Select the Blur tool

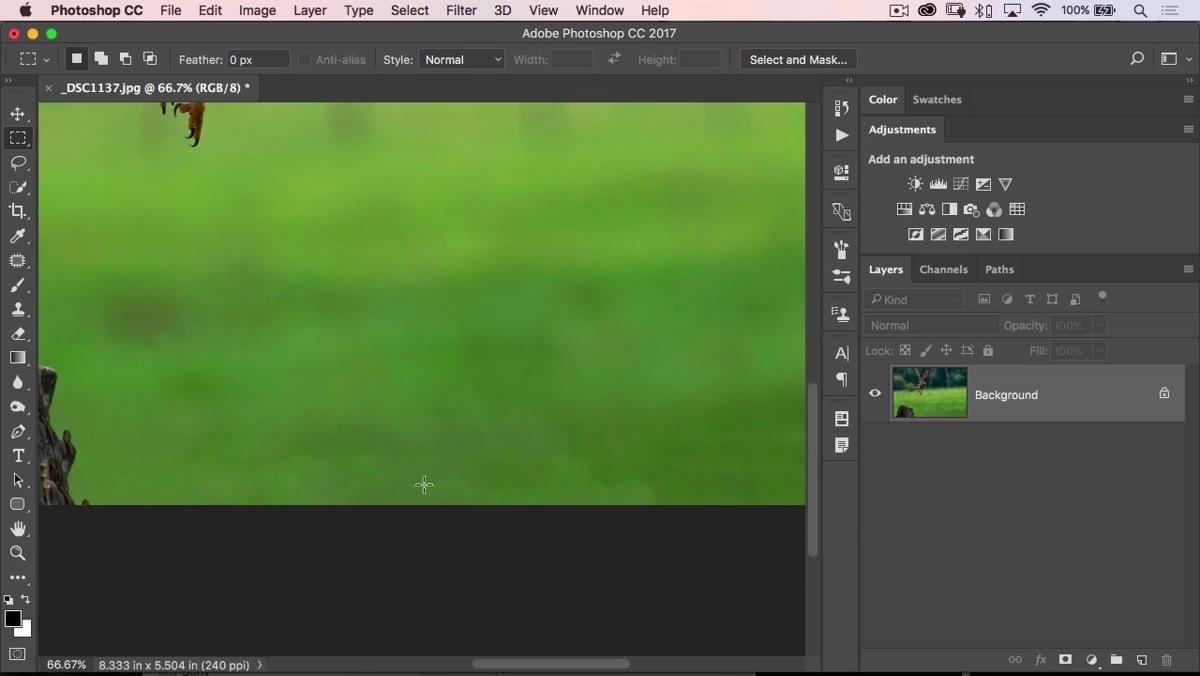point(18,382)
